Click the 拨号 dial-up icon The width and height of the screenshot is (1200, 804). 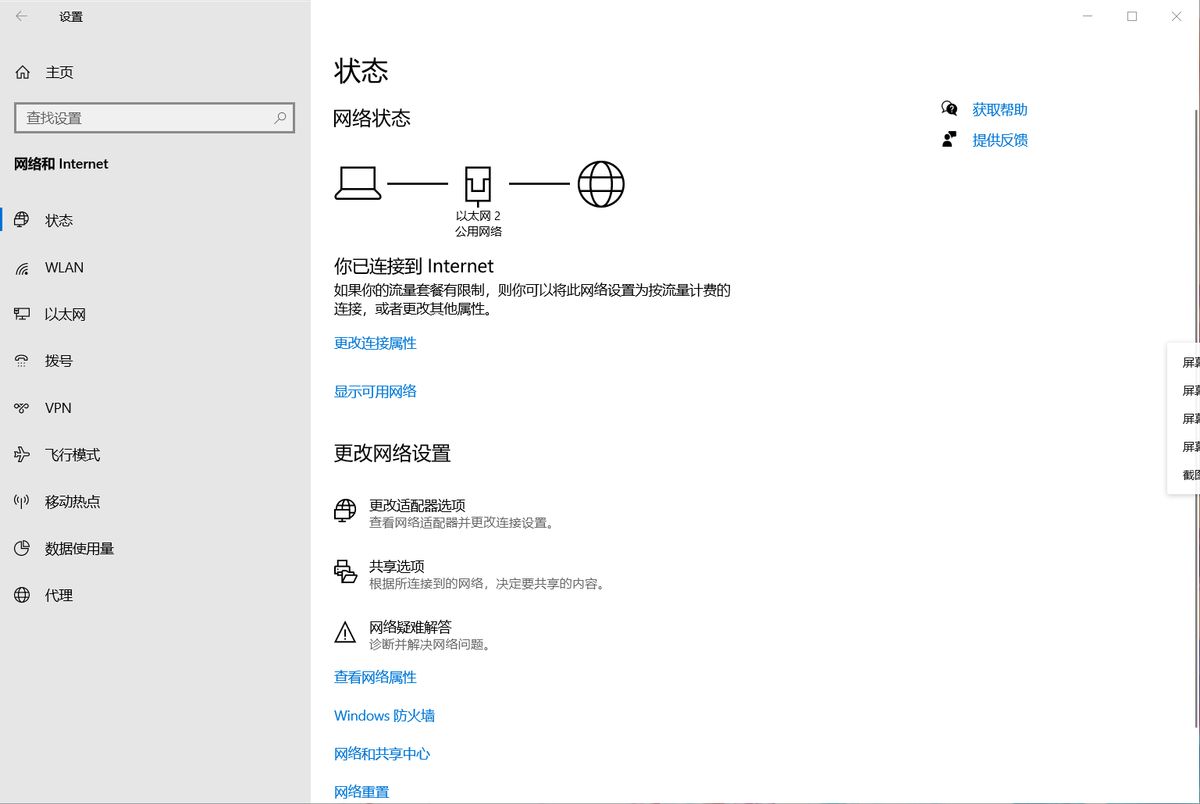(x=22, y=361)
